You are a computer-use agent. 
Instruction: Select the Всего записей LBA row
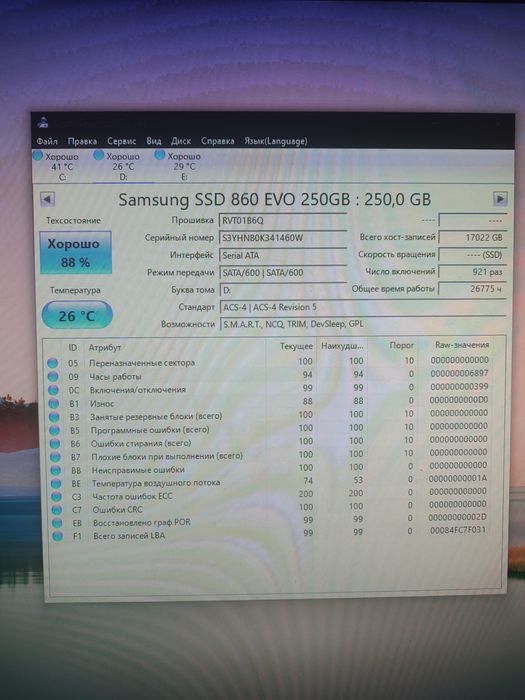(269, 533)
